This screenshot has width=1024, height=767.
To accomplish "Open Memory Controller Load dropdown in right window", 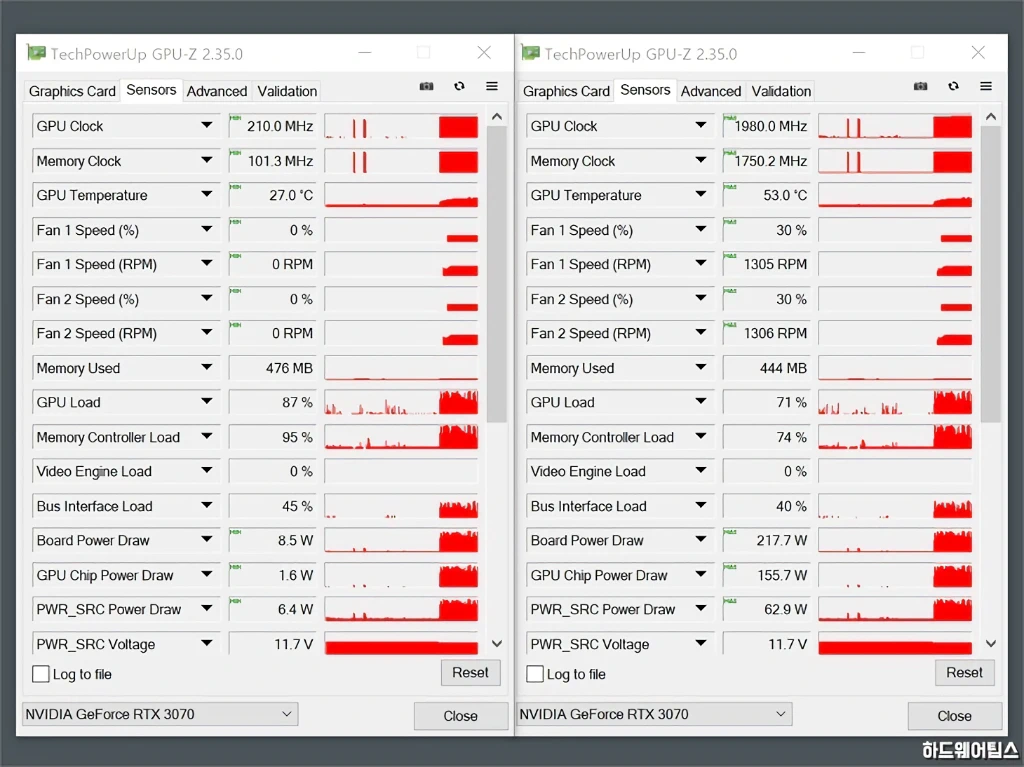I will click(701, 436).
